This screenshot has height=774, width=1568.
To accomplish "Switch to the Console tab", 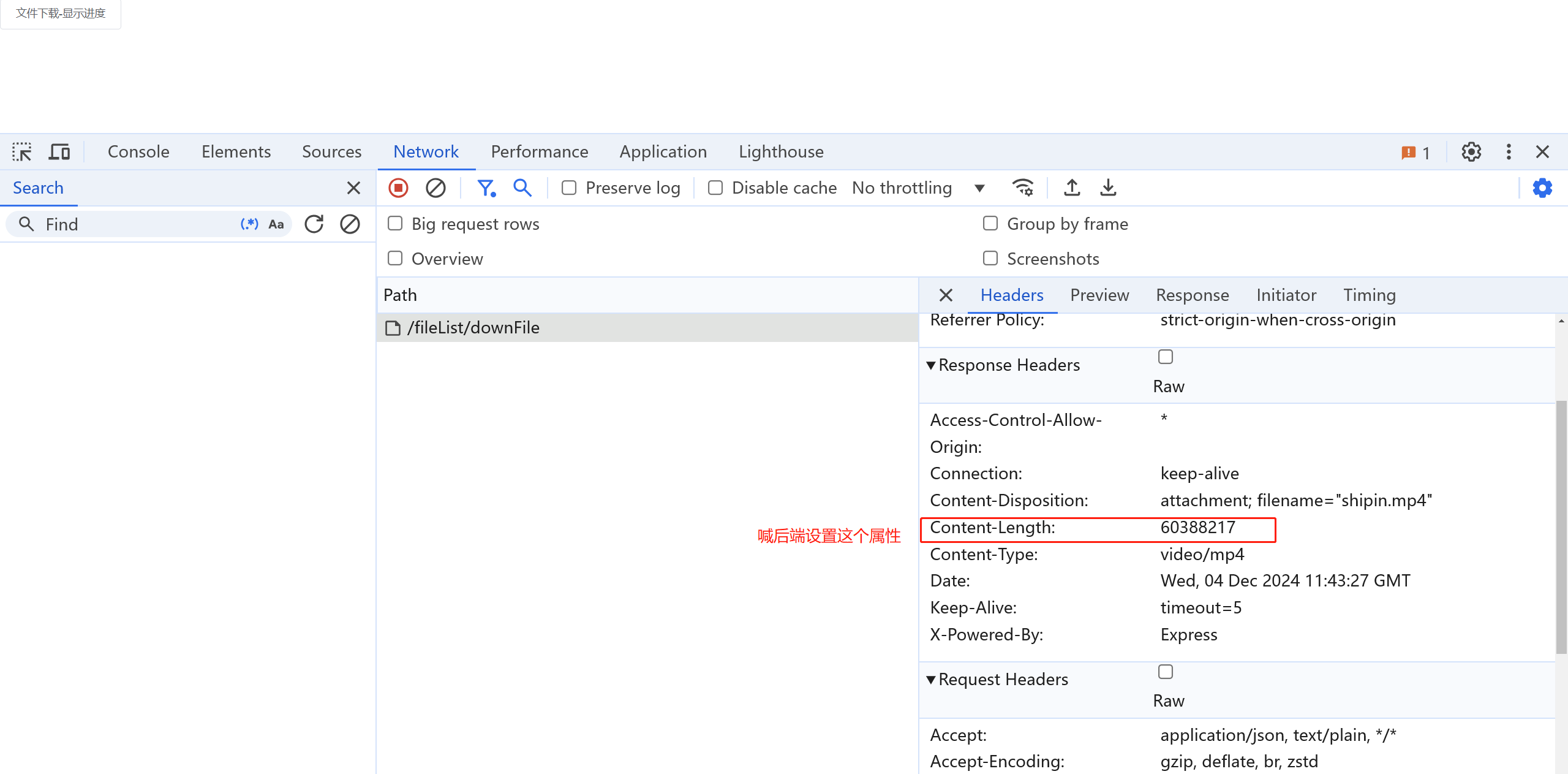I will (138, 152).
